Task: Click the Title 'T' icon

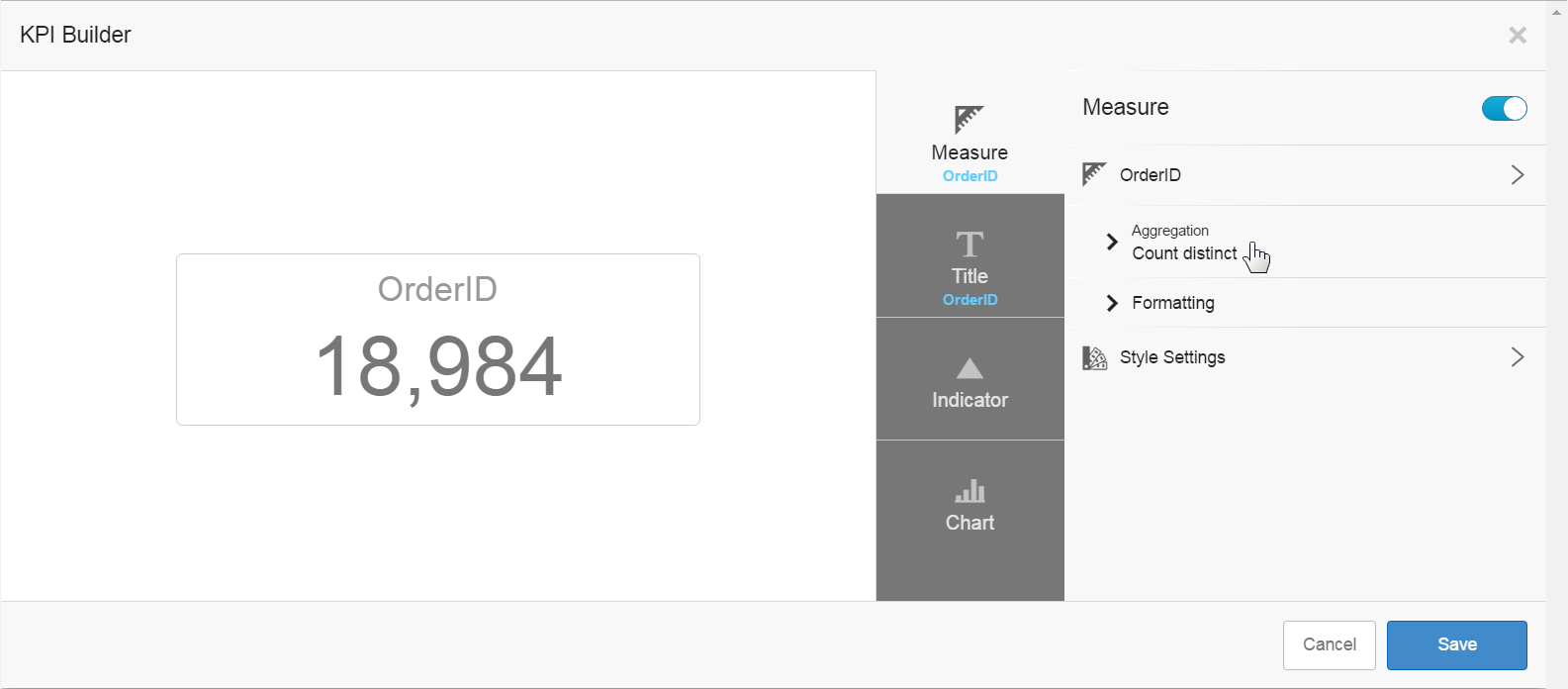Action: 969,244
